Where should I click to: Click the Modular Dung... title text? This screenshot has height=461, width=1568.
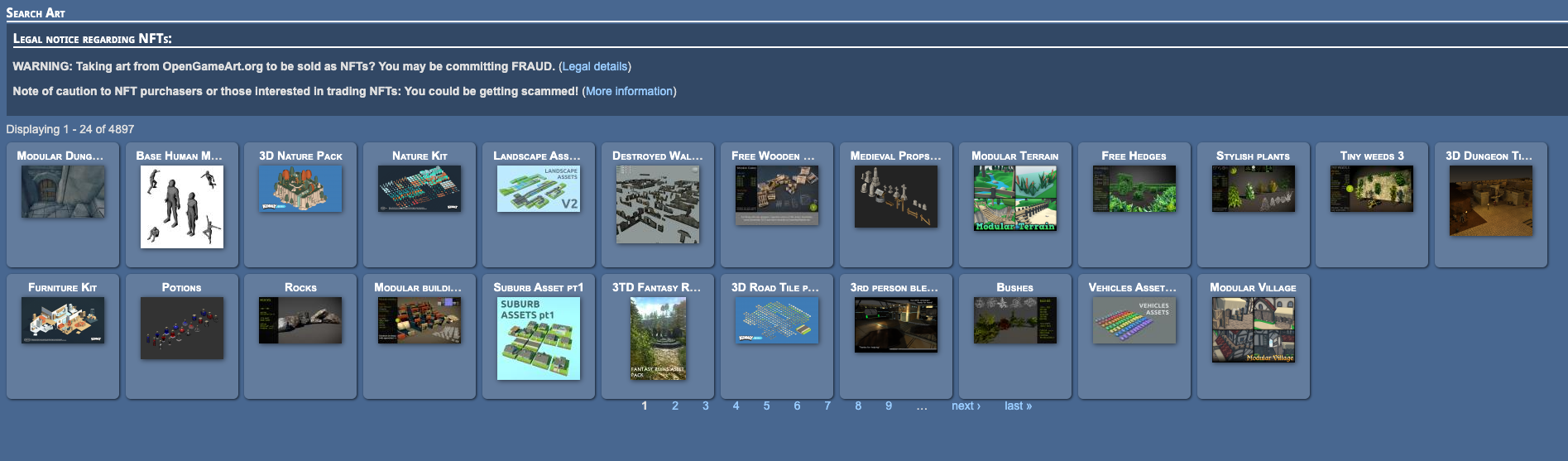tap(60, 156)
